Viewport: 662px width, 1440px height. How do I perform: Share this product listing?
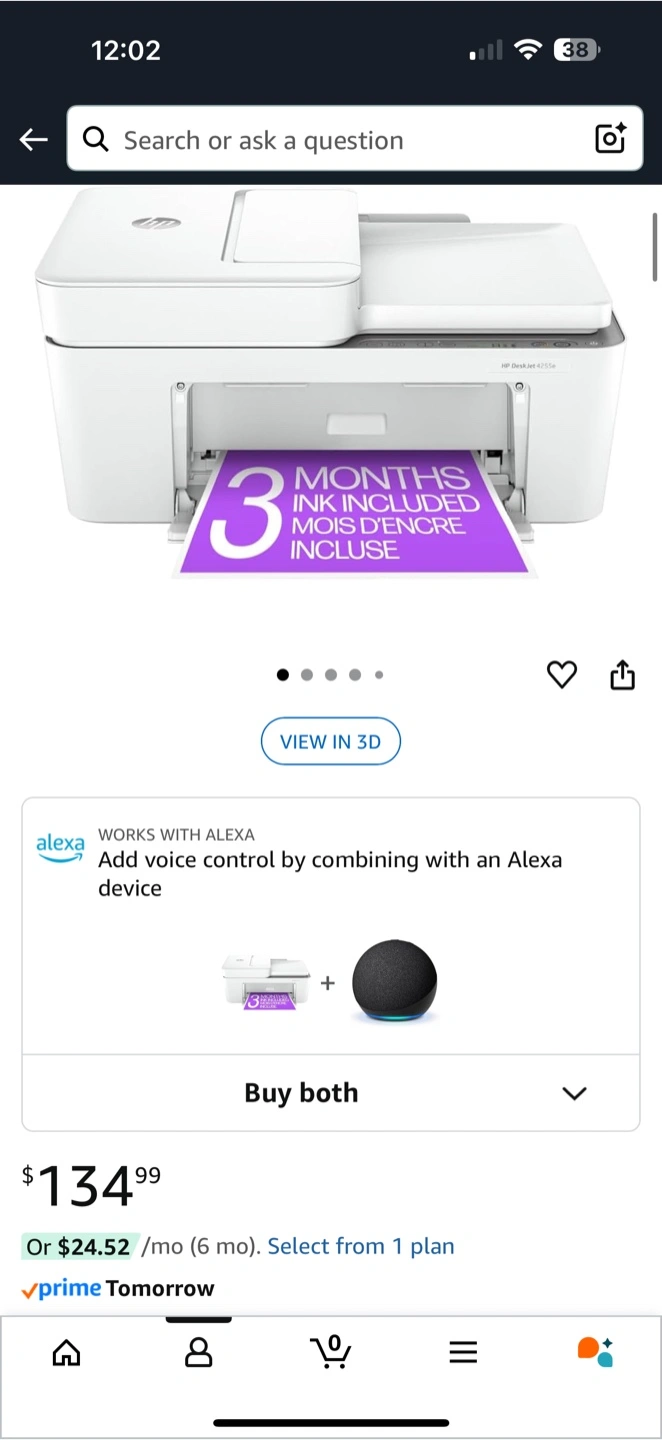pyautogui.click(x=622, y=676)
